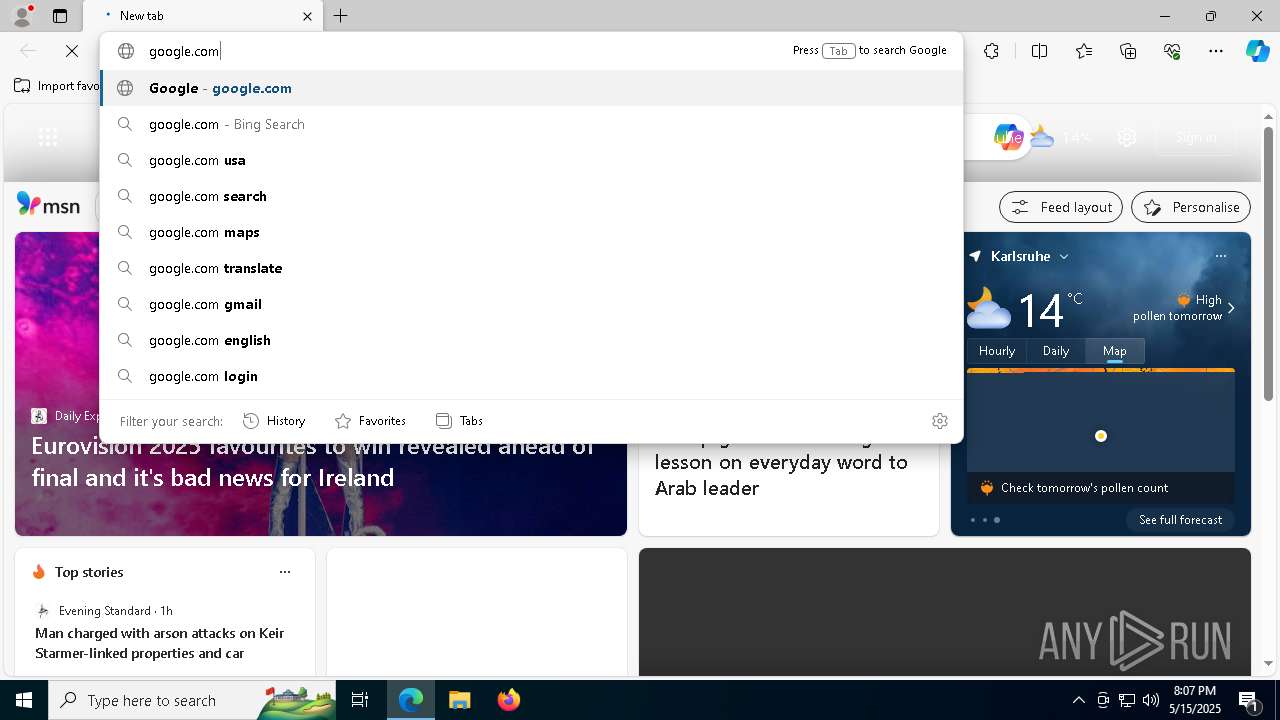The image size is (1280, 720).
Task: Open Browser essentials heart icon
Action: tap(1172, 51)
